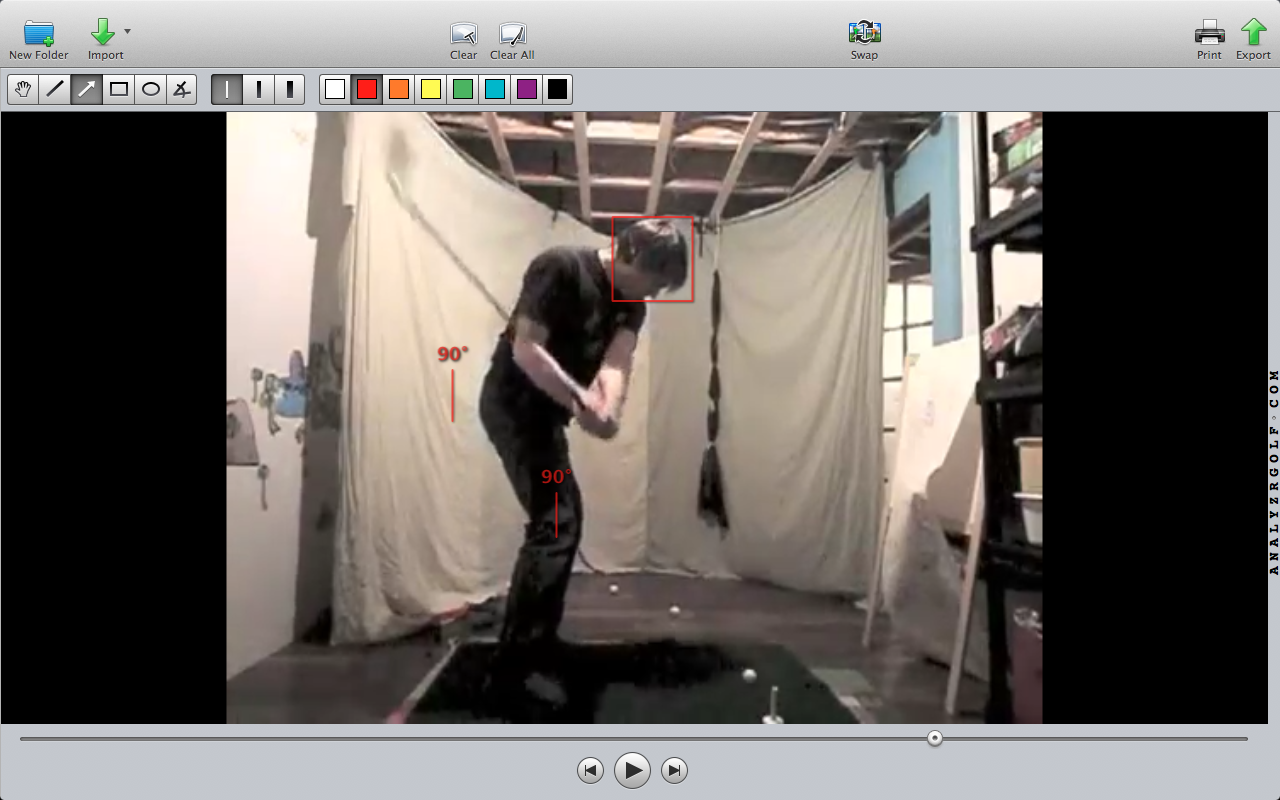
Task: Select the arrow drawing tool
Action: pyautogui.click(x=87, y=90)
